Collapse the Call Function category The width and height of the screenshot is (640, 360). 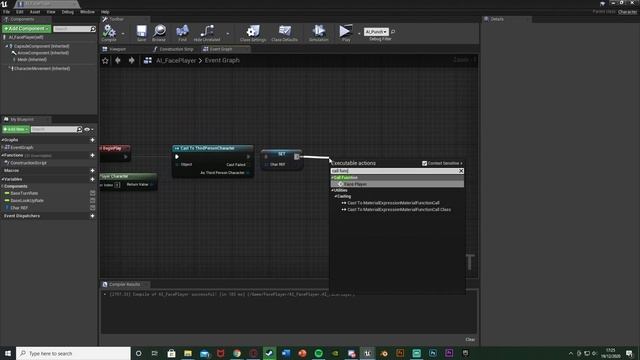pyautogui.click(x=332, y=178)
